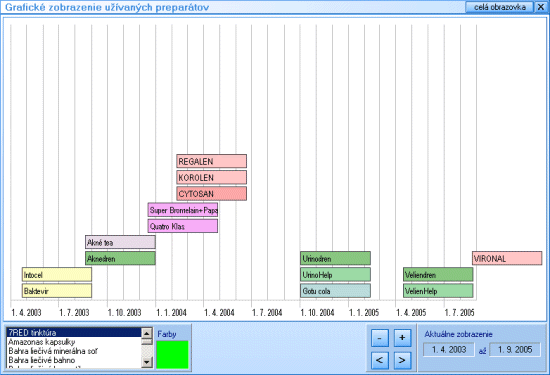Select the Gotu cola bar
The width and height of the screenshot is (550, 375).
[x=335, y=291]
